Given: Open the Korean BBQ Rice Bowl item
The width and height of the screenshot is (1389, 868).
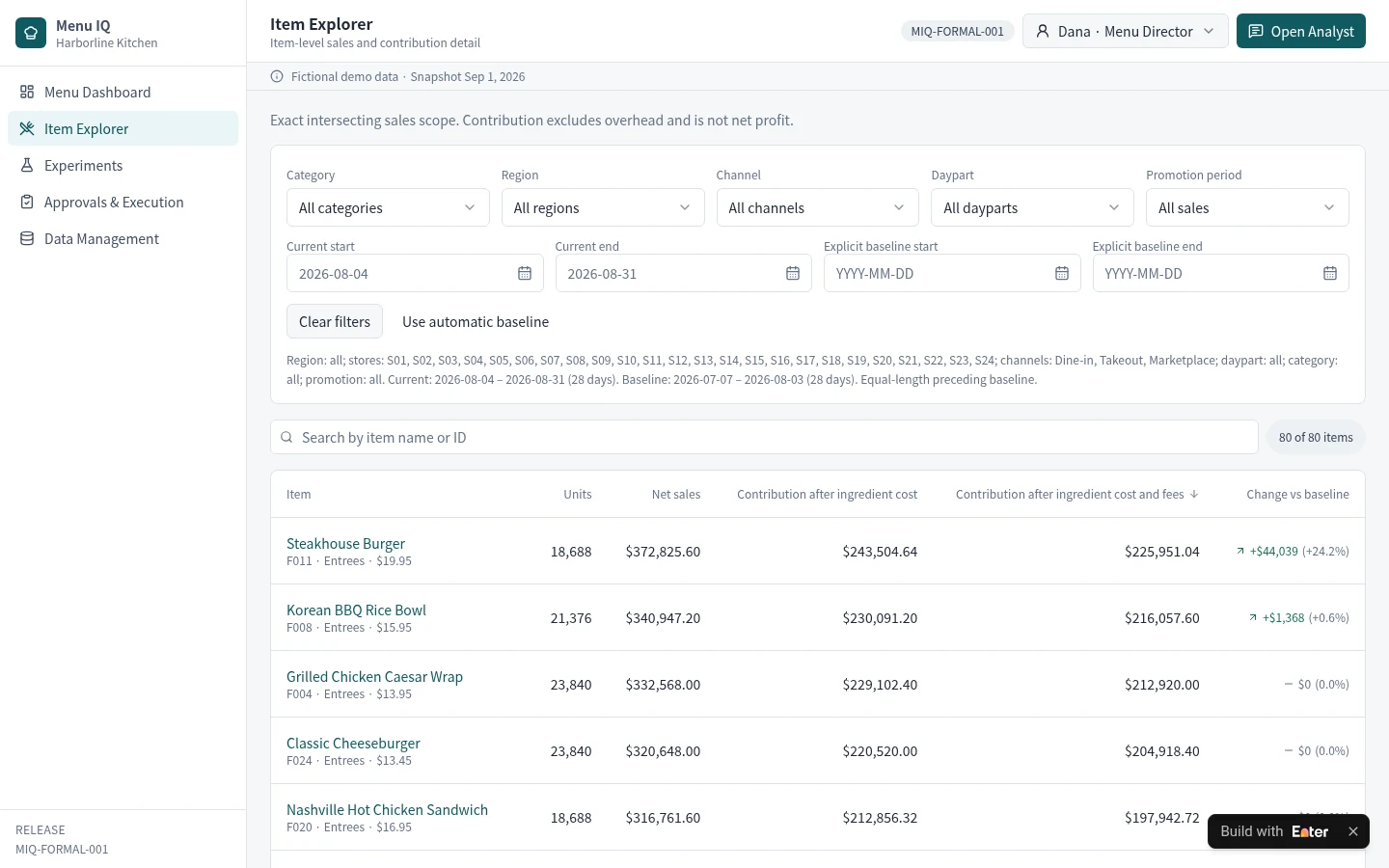Looking at the screenshot, I should coord(356,610).
